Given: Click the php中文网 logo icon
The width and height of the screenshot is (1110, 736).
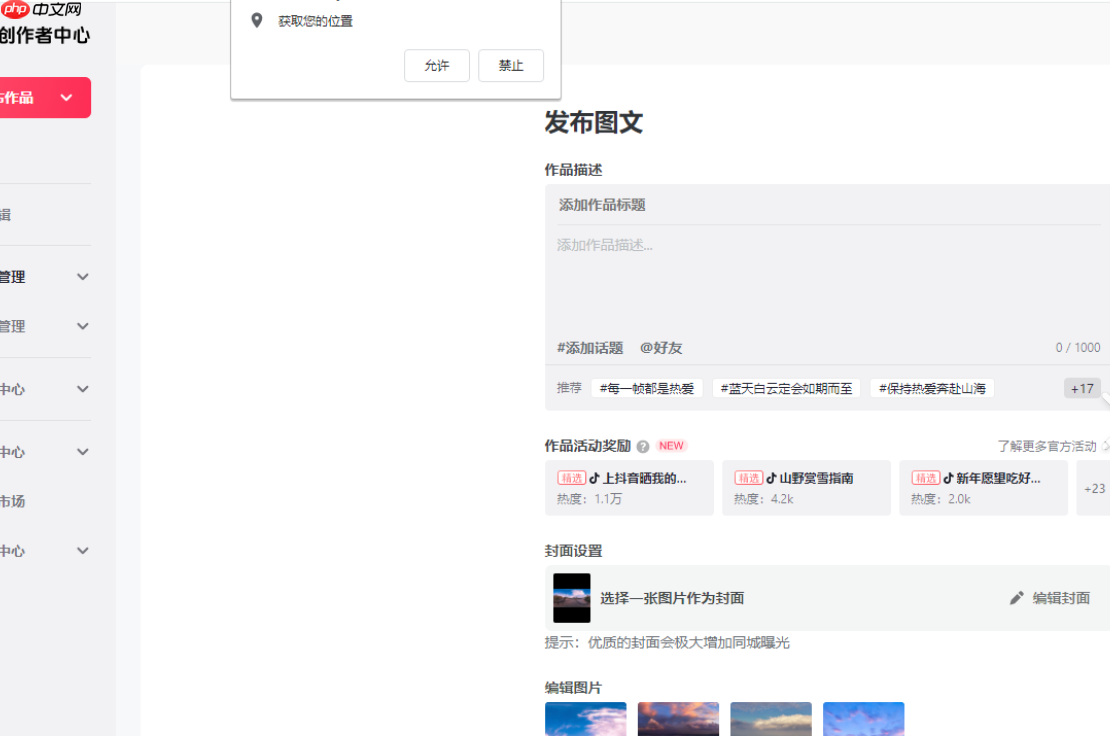Looking at the screenshot, I should (x=14, y=10).
